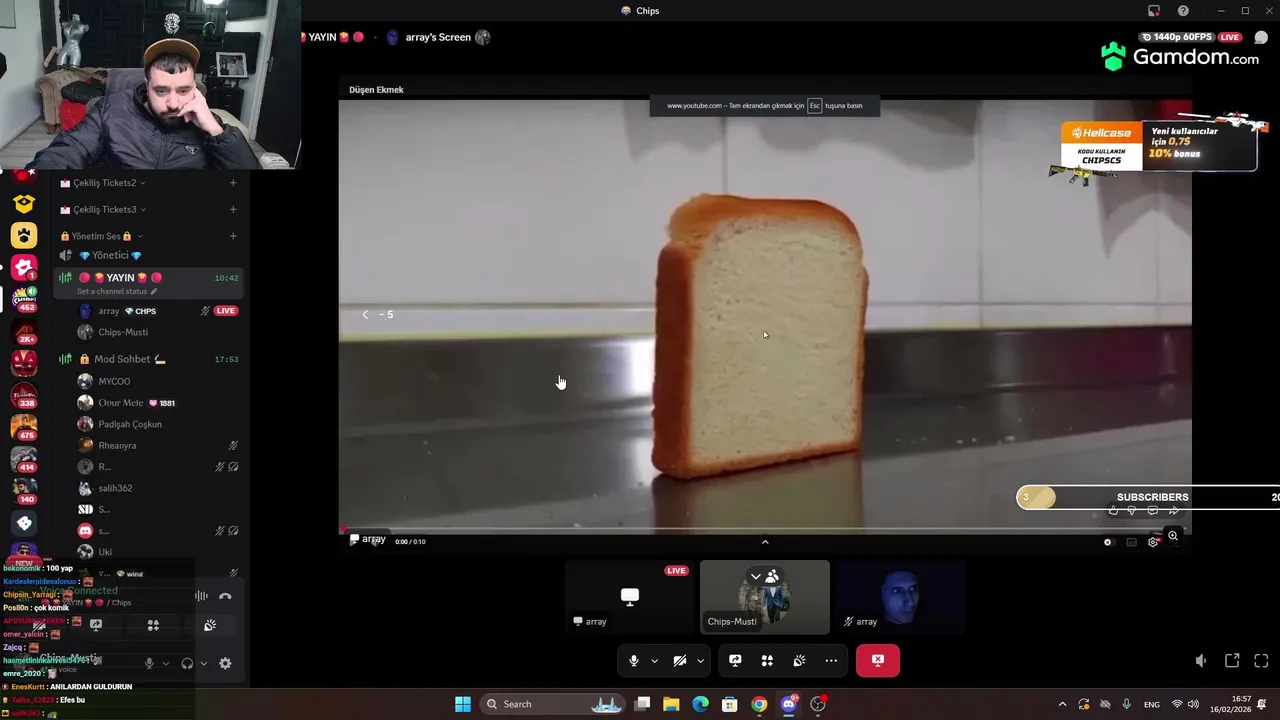
Task: Mute mic icon in user panel
Action: coord(149,663)
